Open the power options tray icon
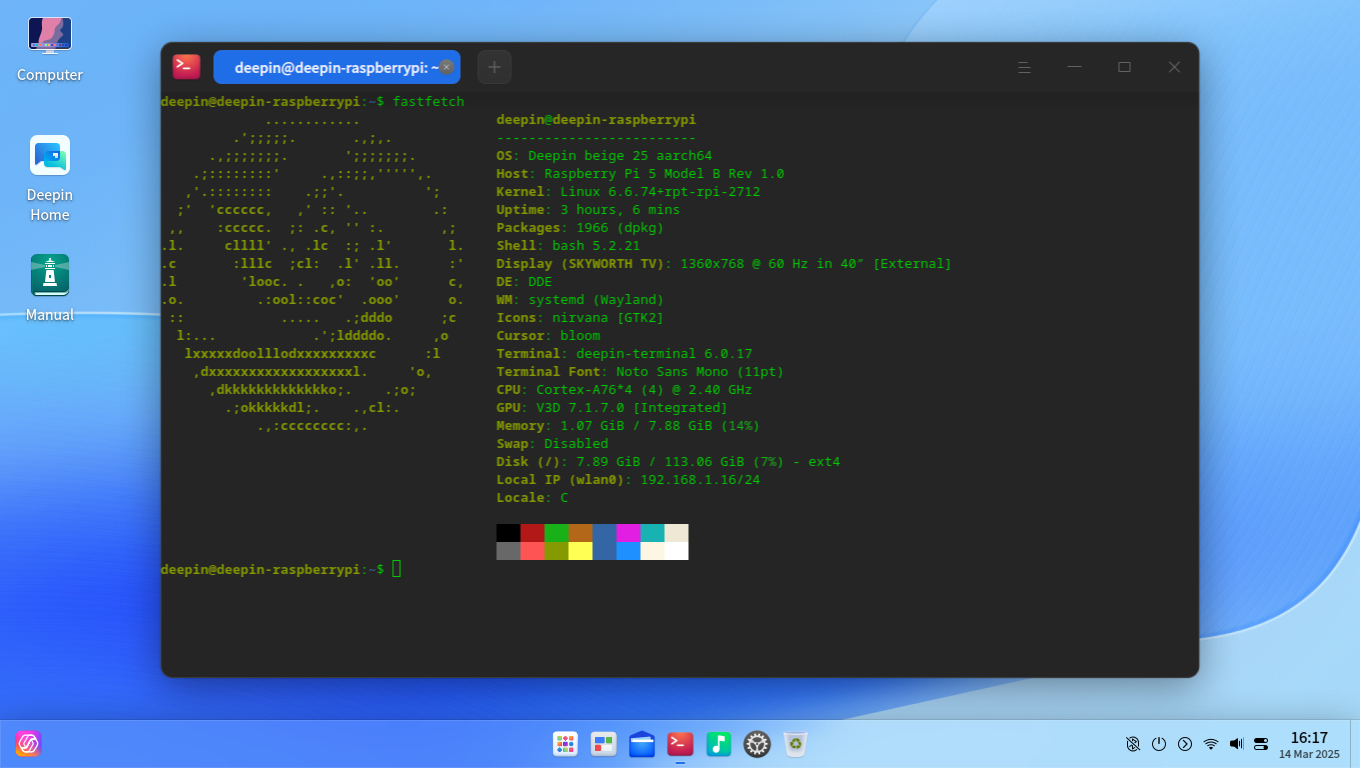 click(x=1159, y=744)
